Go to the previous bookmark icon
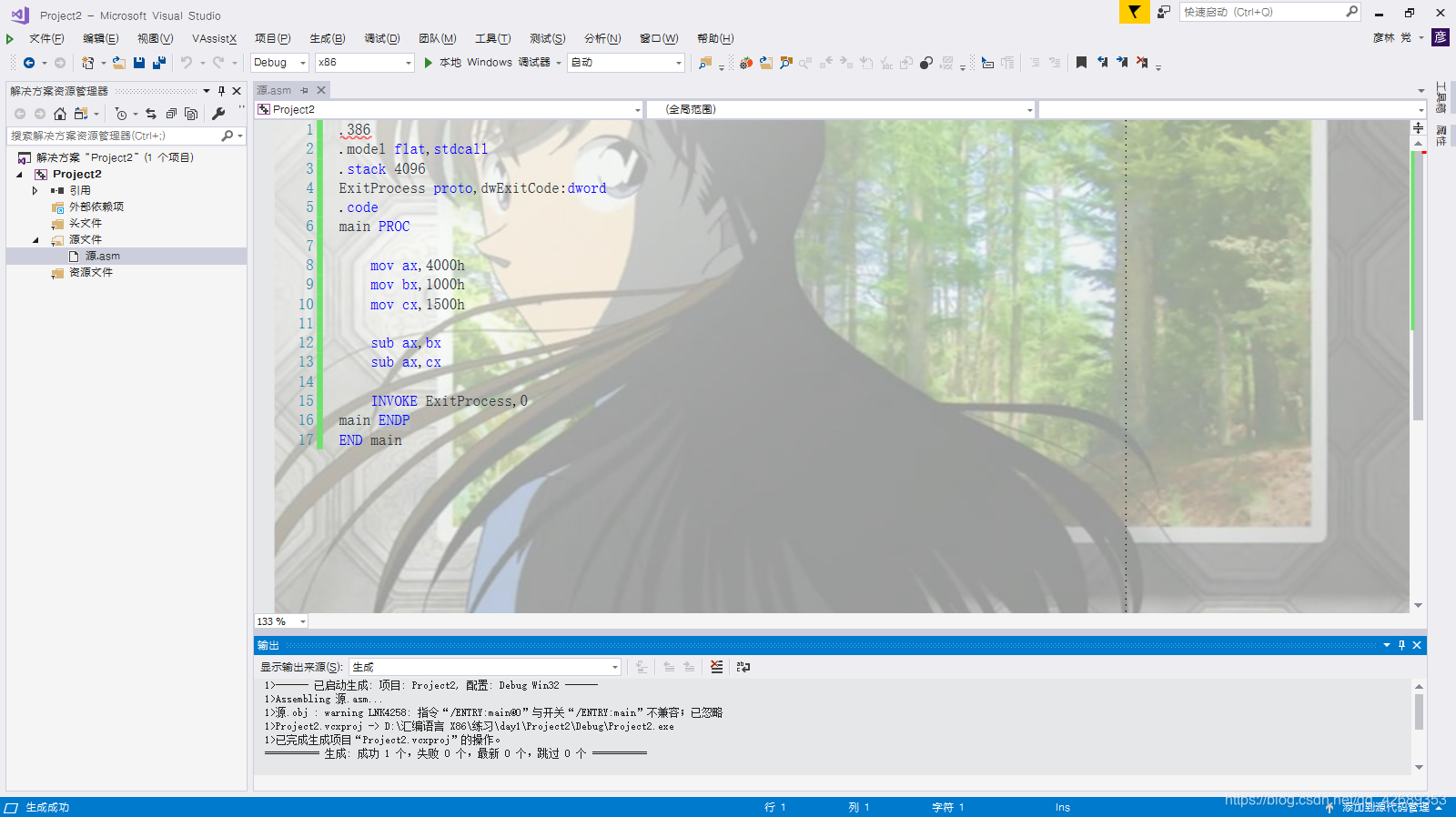This screenshot has height=817, width=1456. (1102, 63)
